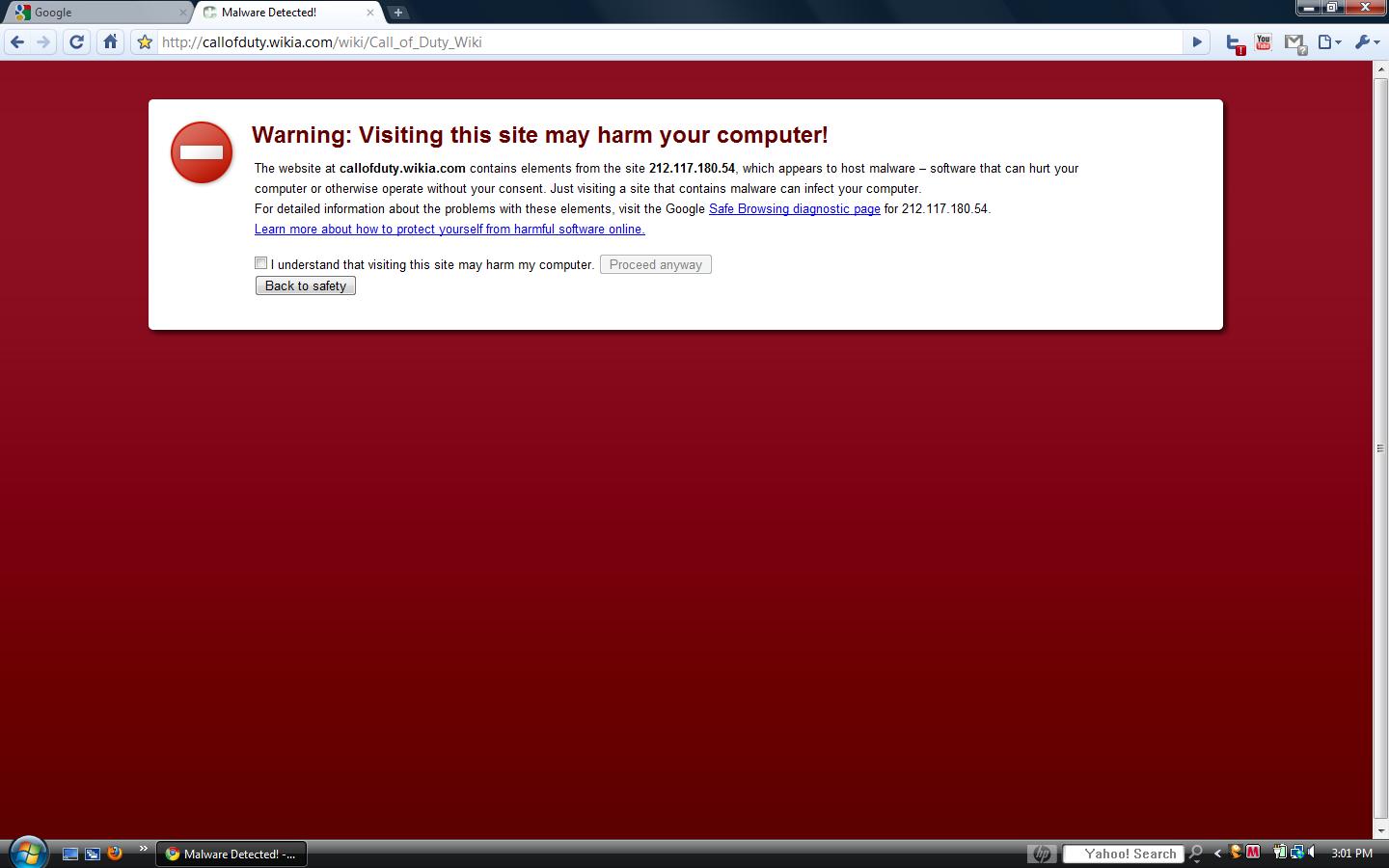Open the wrench settings menu
The image size is (1389, 868).
tap(1367, 42)
